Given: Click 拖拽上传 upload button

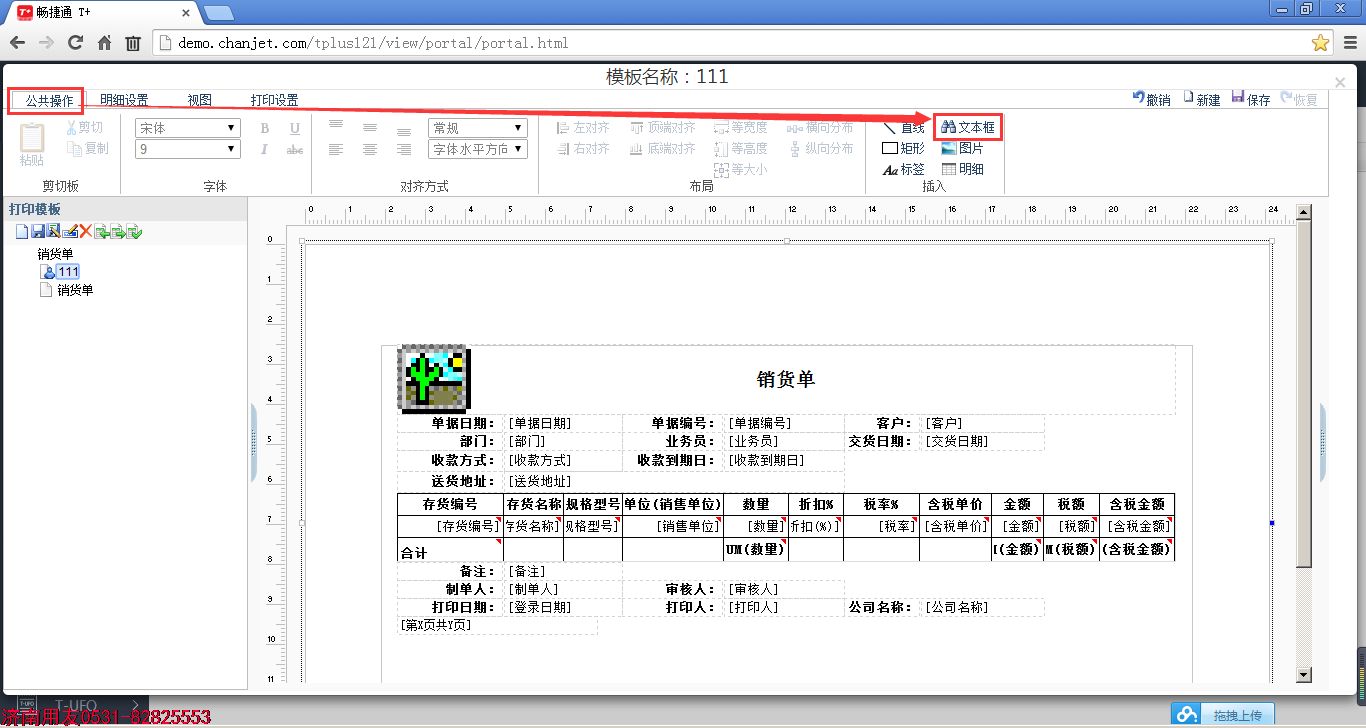Looking at the screenshot, I should (1224, 715).
